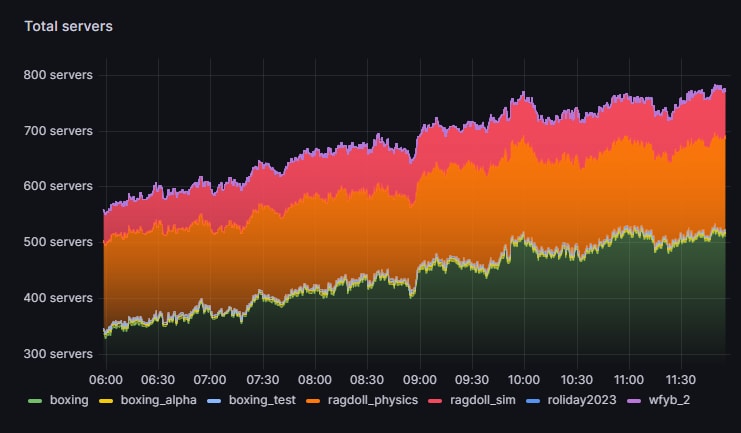
Task: Open the green boxing color swatch
Action: tap(34, 400)
